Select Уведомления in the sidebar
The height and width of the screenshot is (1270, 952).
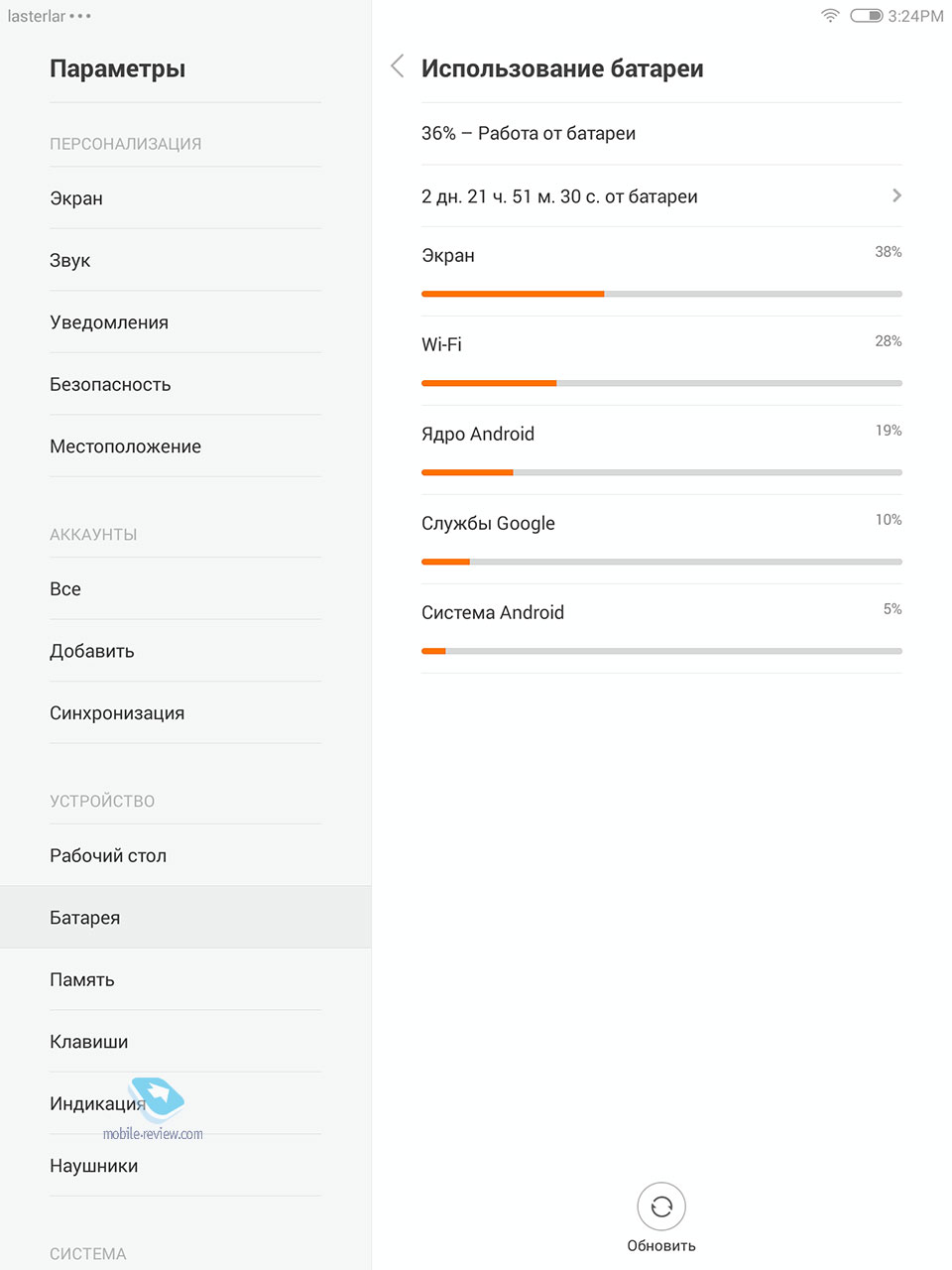(185, 322)
